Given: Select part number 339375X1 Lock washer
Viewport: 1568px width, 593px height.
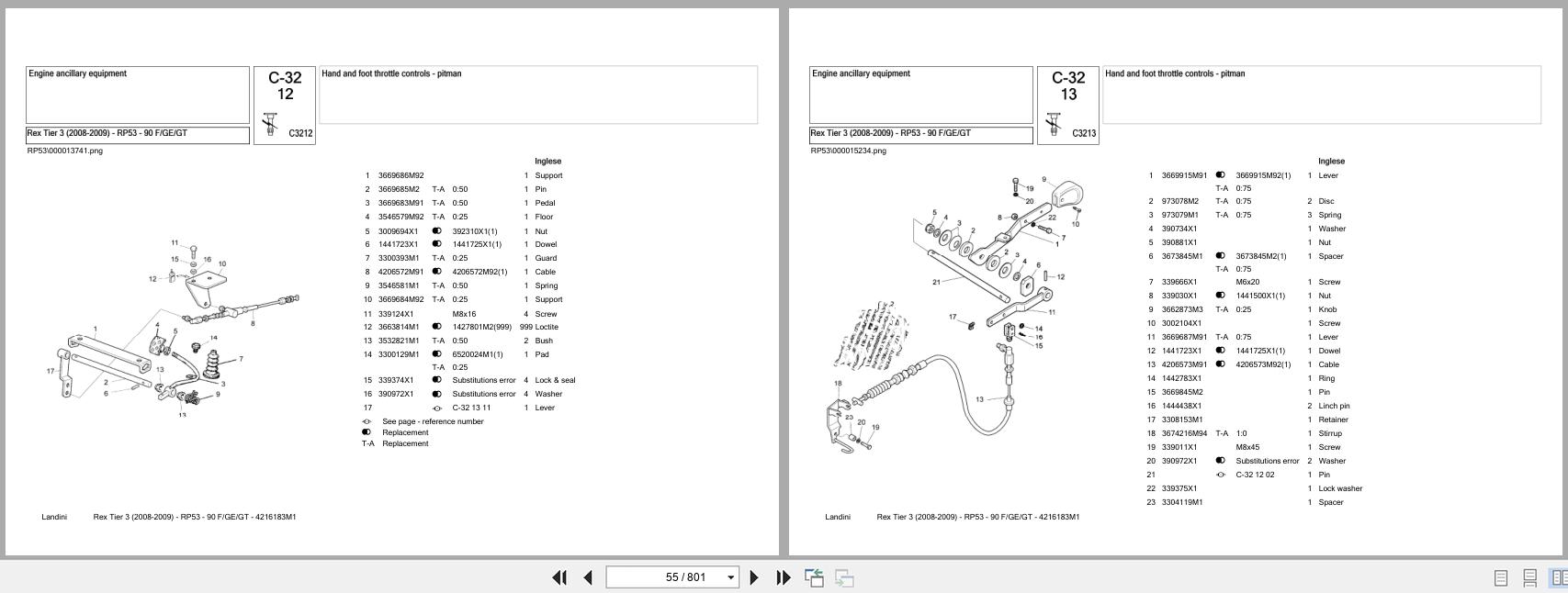Looking at the screenshot, I should [1179, 488].
